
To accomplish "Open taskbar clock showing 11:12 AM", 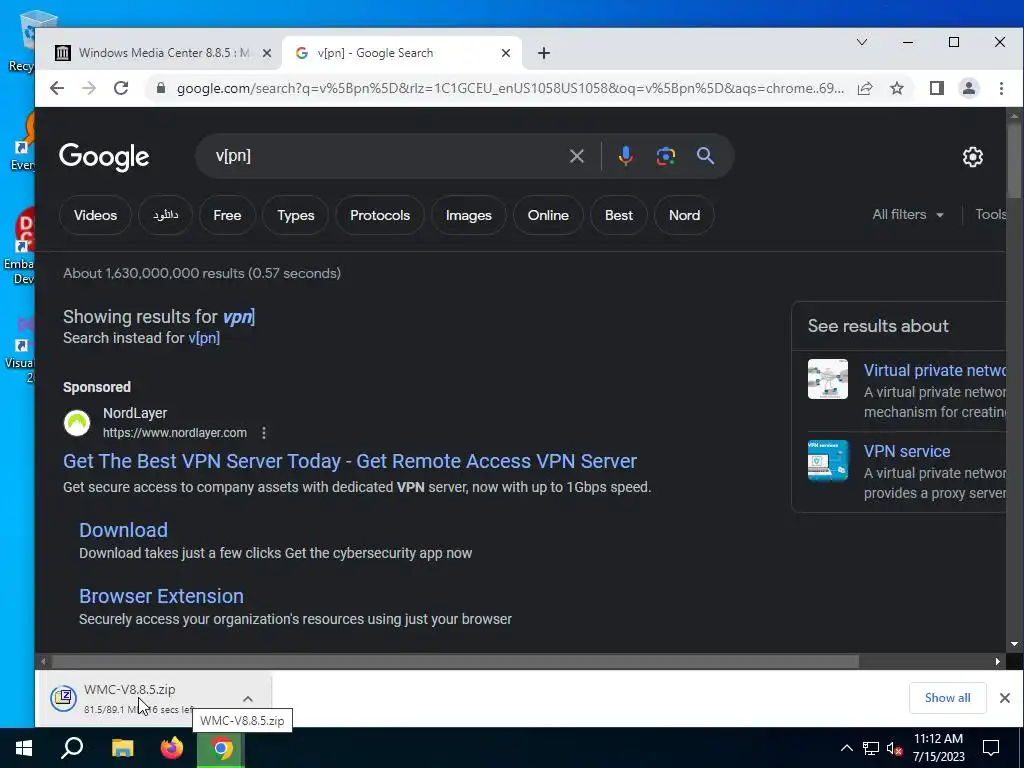I will (x=938, y=748).
